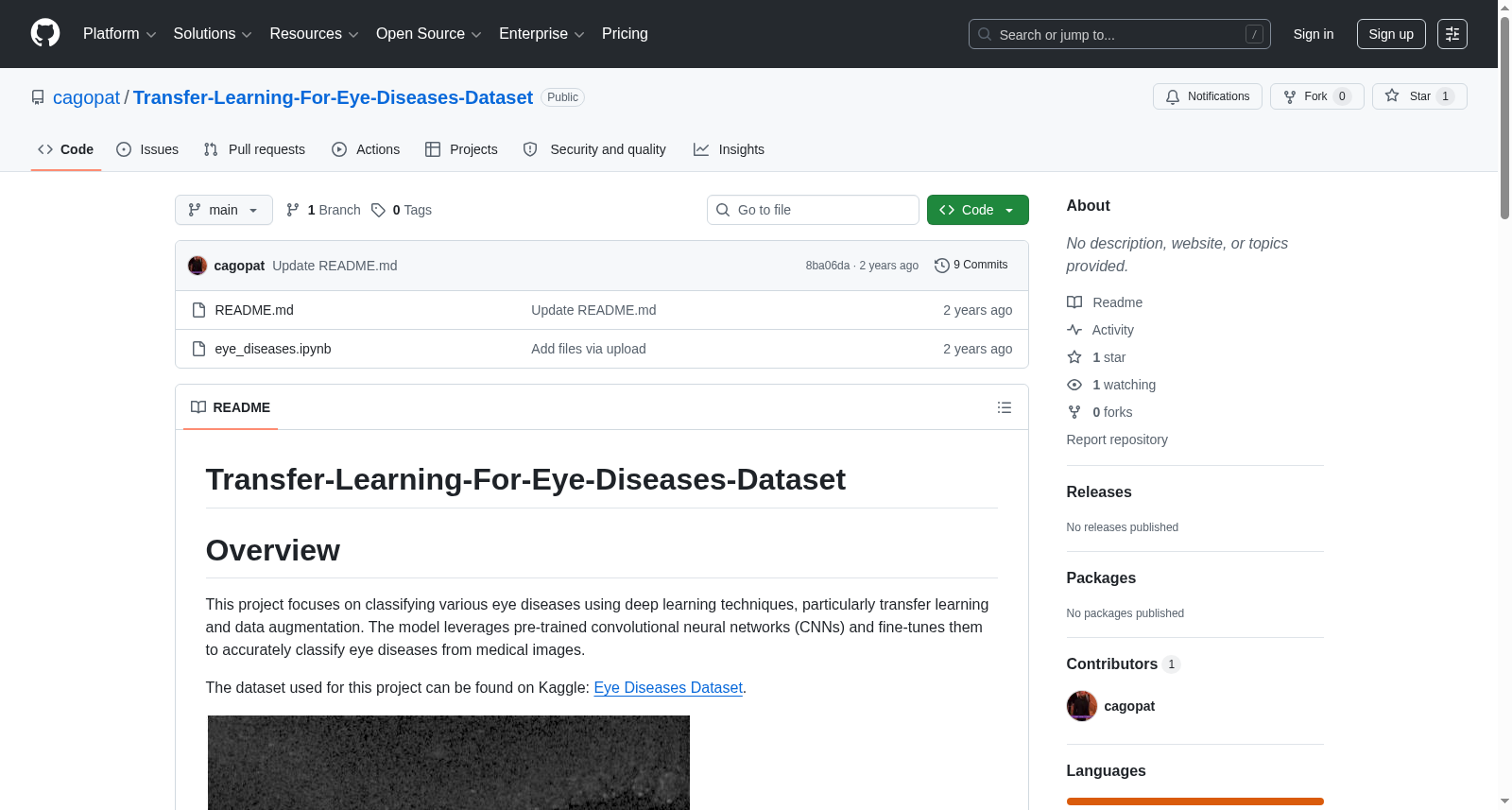Click the commit history clock icon

click(941, 266)
